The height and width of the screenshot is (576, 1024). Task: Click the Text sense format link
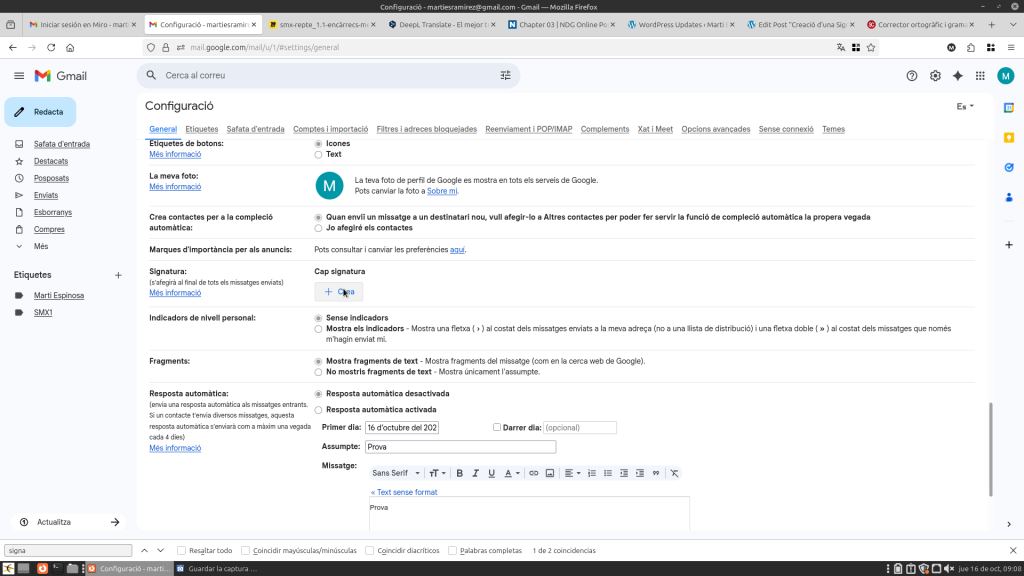404,492
